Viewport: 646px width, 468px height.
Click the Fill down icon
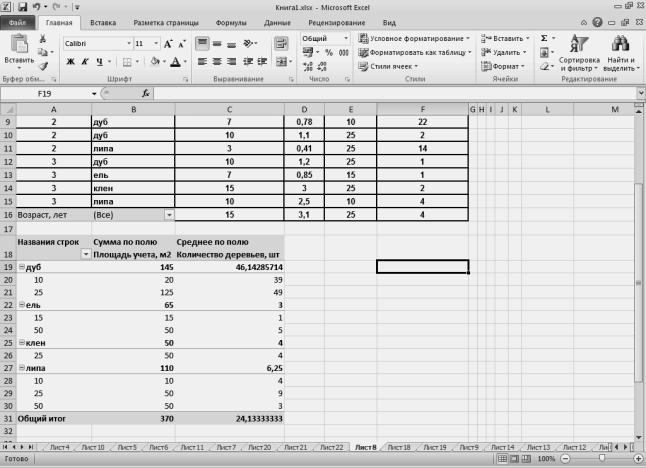[544, 52]
